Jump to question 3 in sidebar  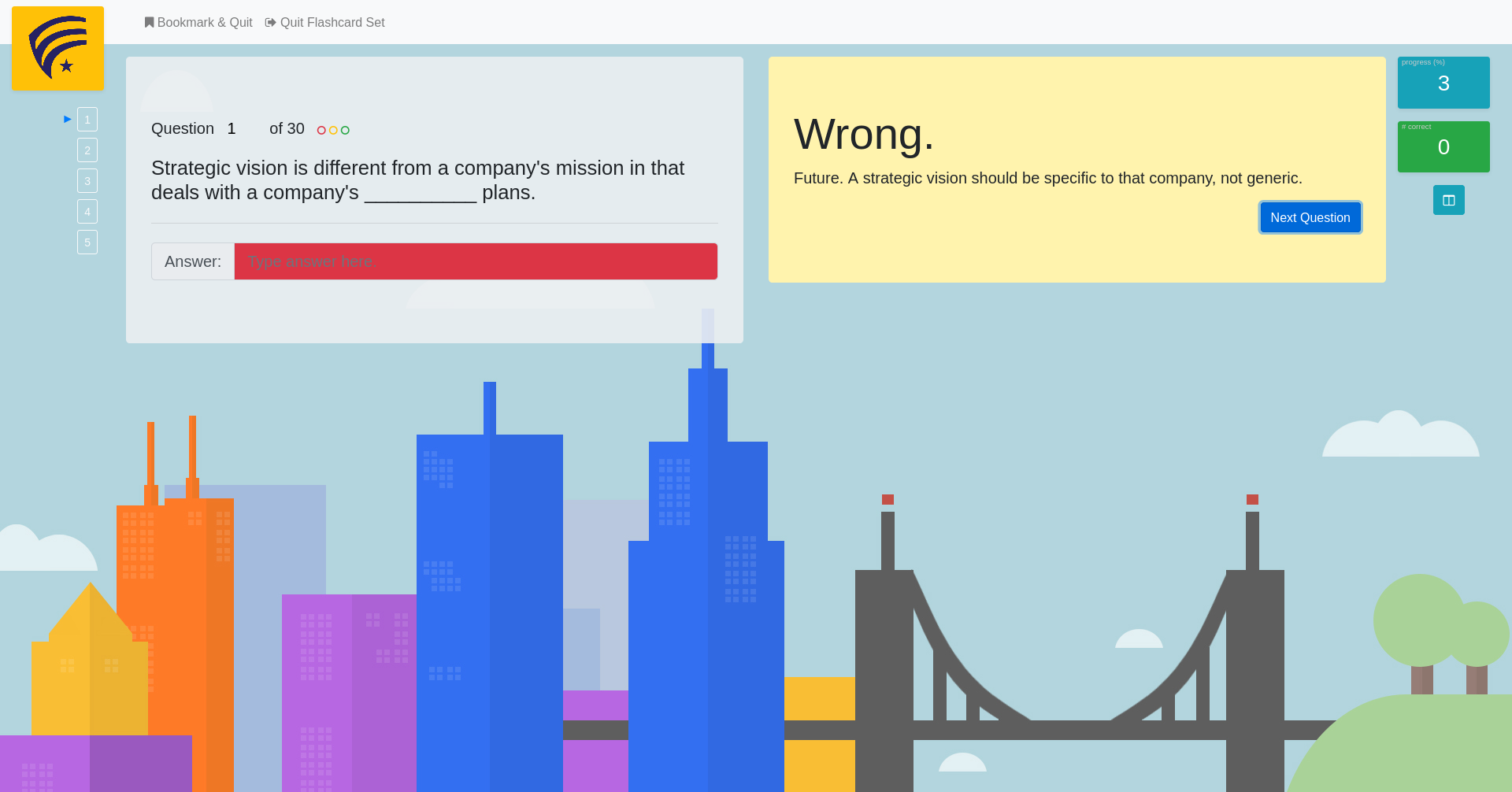pos(87,181)
